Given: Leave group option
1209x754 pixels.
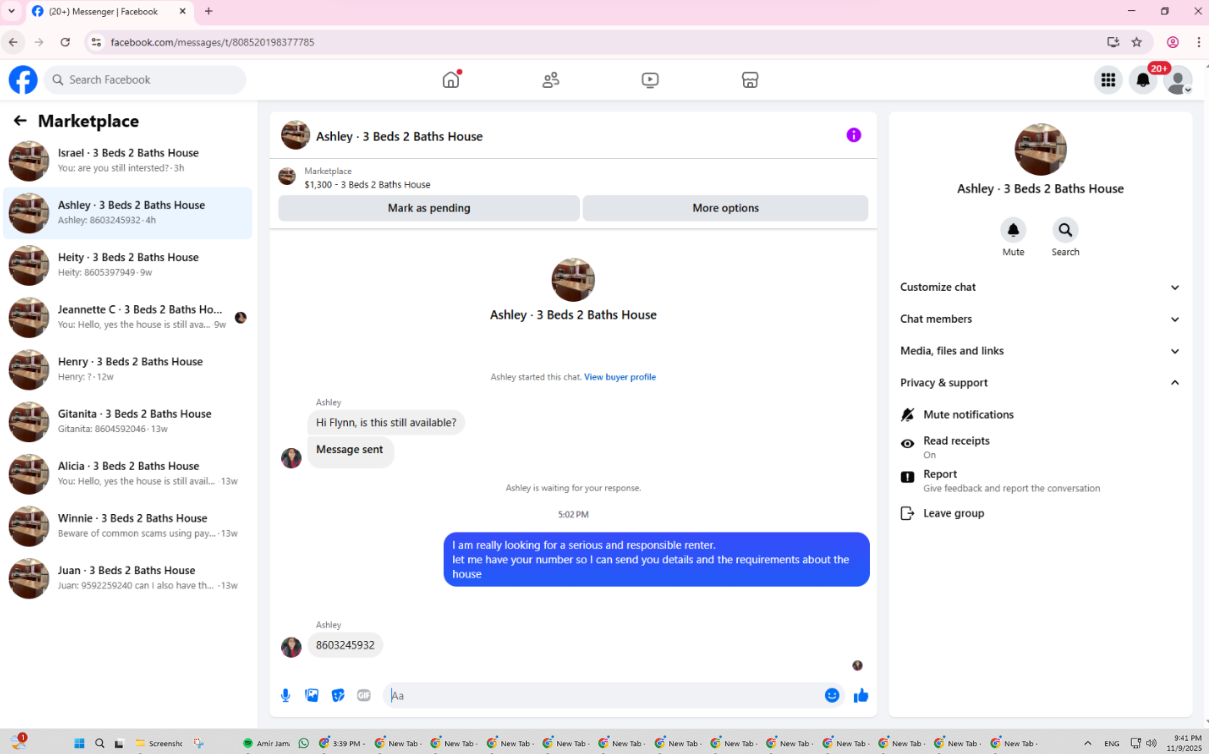Looking at the screenshot, I should [x=1040, y=513].
